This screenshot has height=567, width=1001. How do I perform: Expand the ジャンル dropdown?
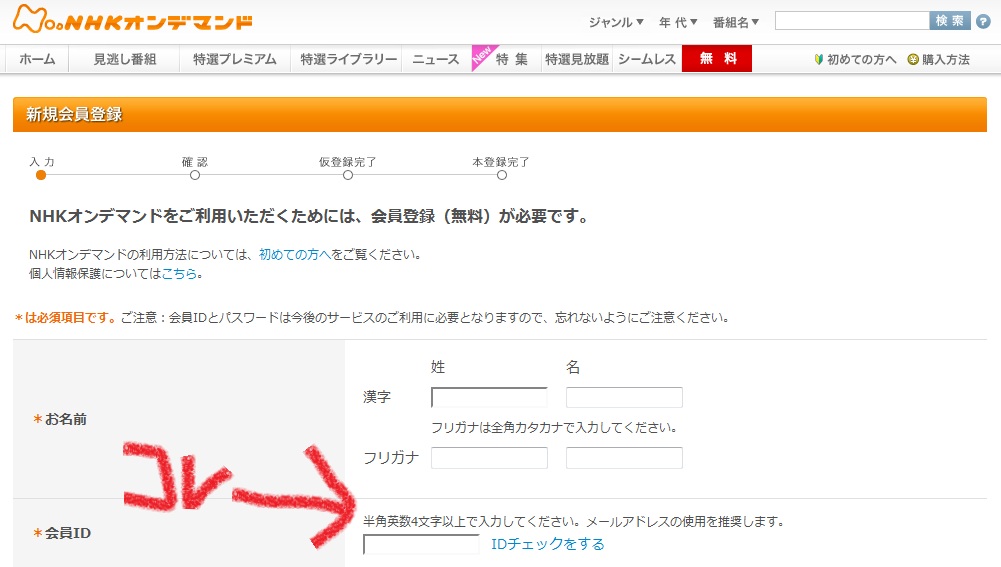click(x=616, y=22)
